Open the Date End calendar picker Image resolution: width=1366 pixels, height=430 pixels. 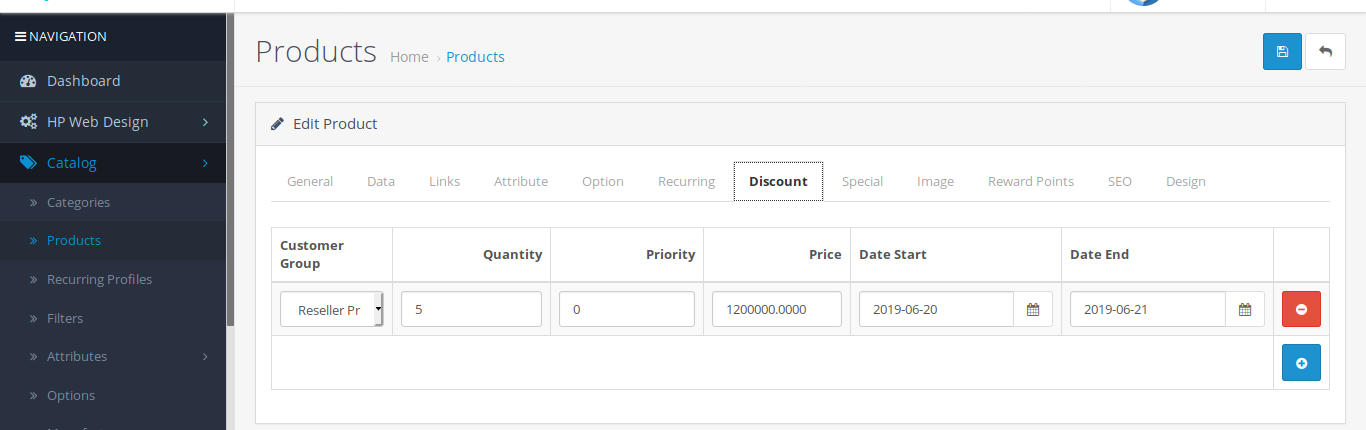[x=1245, y=309]
